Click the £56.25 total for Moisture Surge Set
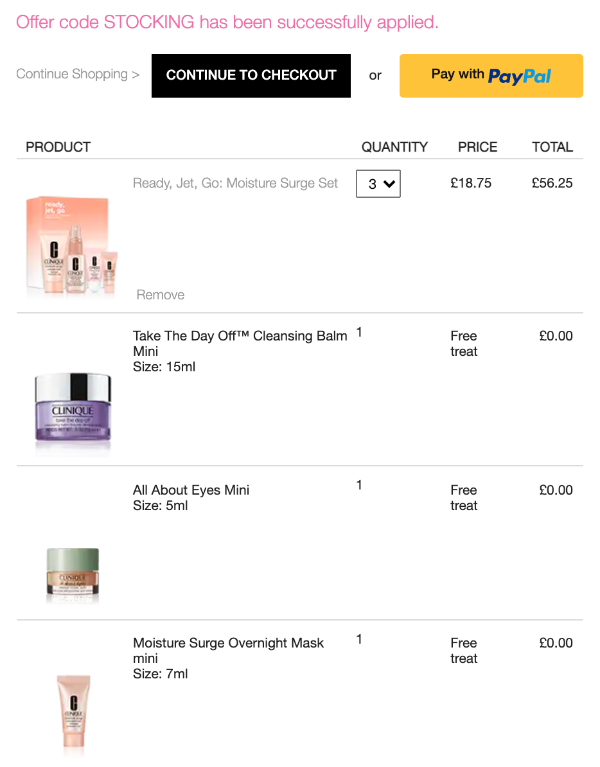This screenshot has width=600, height=767. click(x=552, y=184)
